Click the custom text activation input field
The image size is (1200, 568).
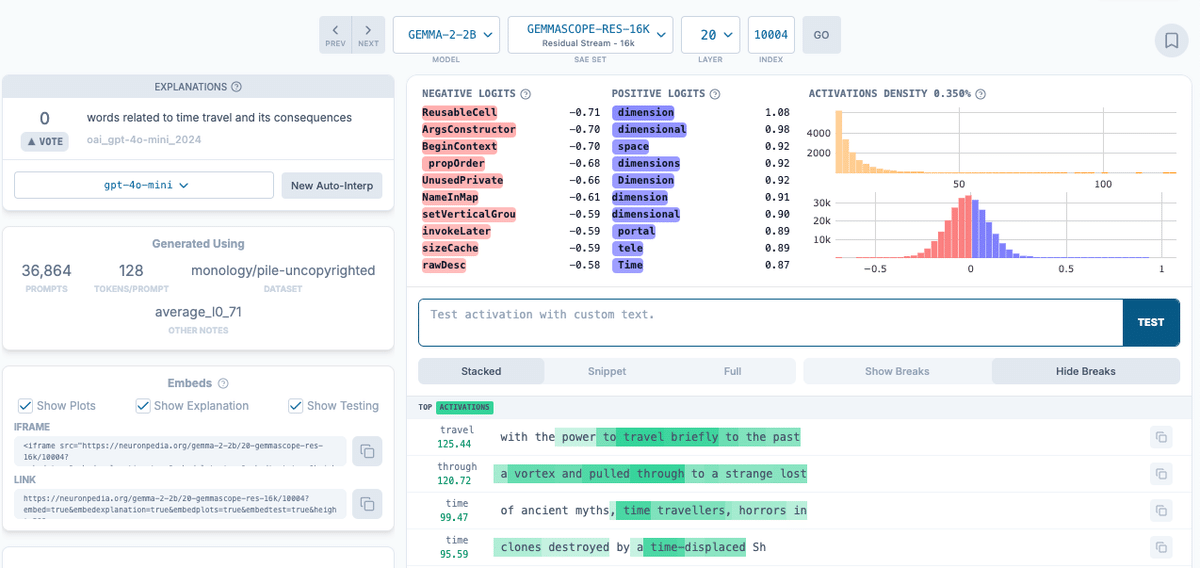click(771, 322)
